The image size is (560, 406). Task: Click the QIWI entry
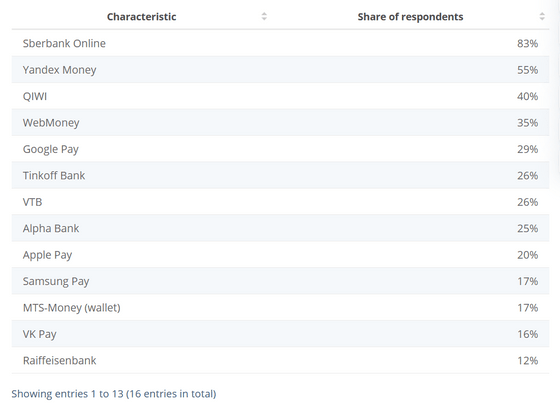pyautogui.click(x=35, y=96)
